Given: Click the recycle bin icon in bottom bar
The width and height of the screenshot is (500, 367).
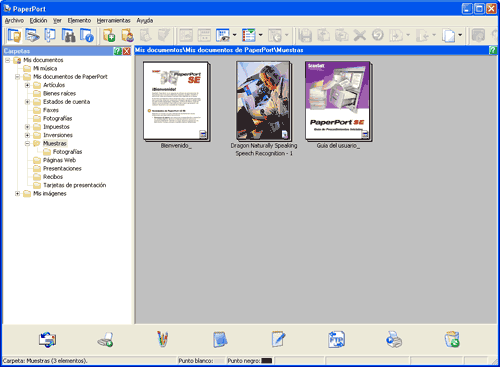Looking at the screenshot, I should point(452,339).
